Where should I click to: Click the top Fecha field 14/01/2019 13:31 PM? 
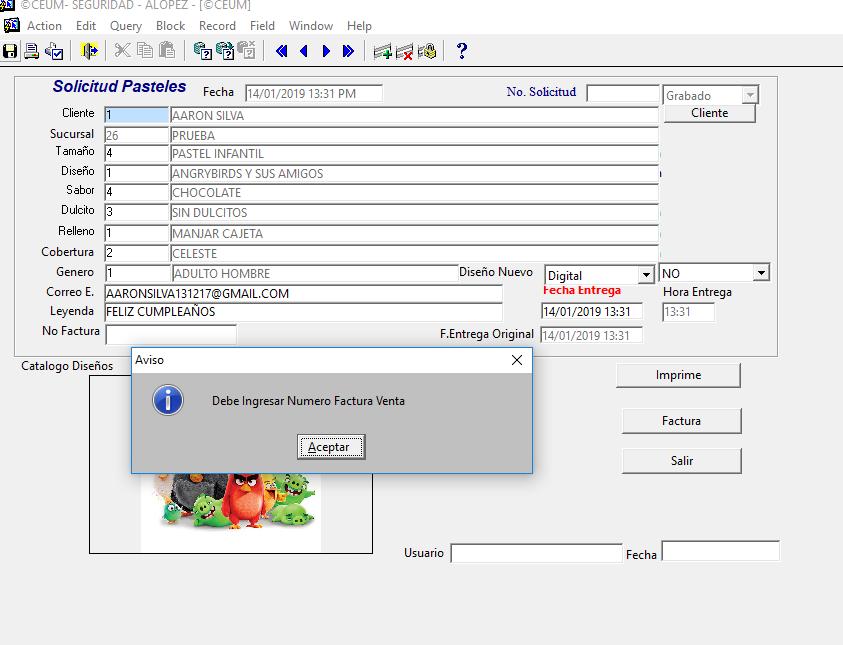[314, 94]
